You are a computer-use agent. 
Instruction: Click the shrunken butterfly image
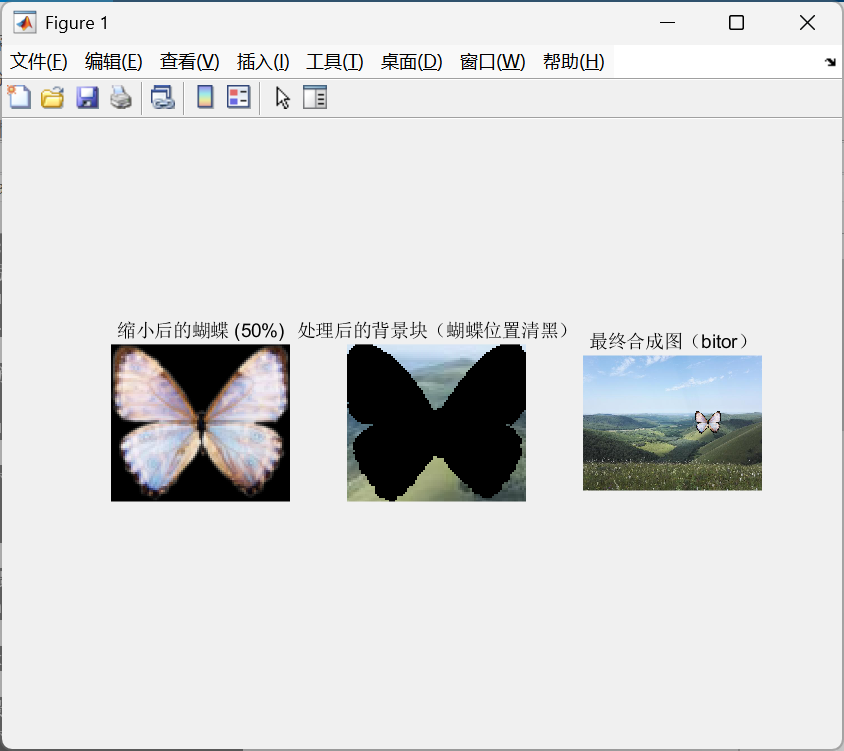coord(200,422)
